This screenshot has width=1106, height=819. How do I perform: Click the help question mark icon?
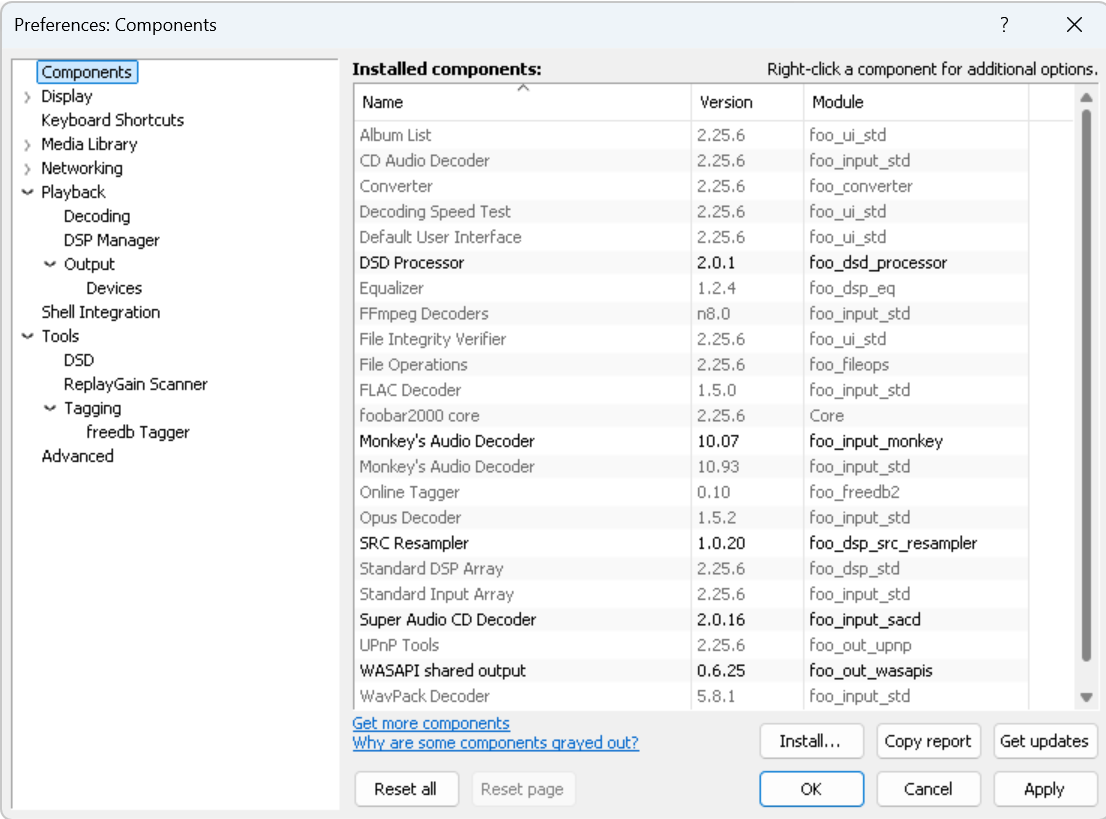click(x=1004, y=25)
